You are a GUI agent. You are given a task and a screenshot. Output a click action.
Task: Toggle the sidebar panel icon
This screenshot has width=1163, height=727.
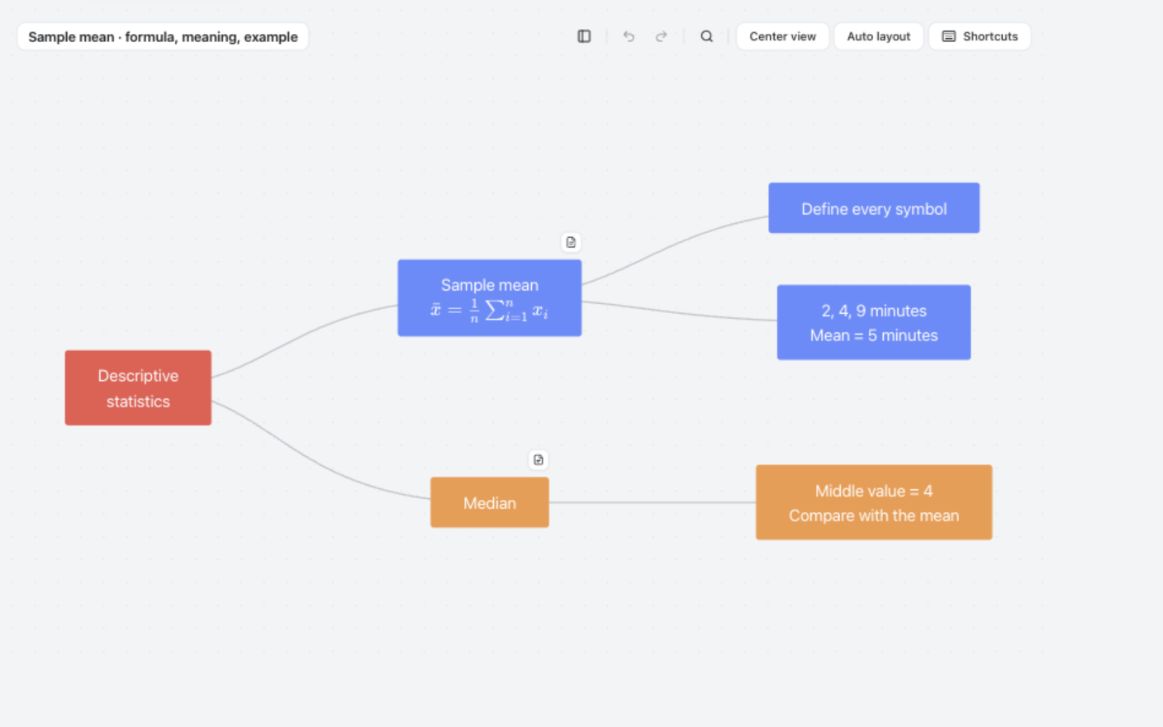pos(584,36)
